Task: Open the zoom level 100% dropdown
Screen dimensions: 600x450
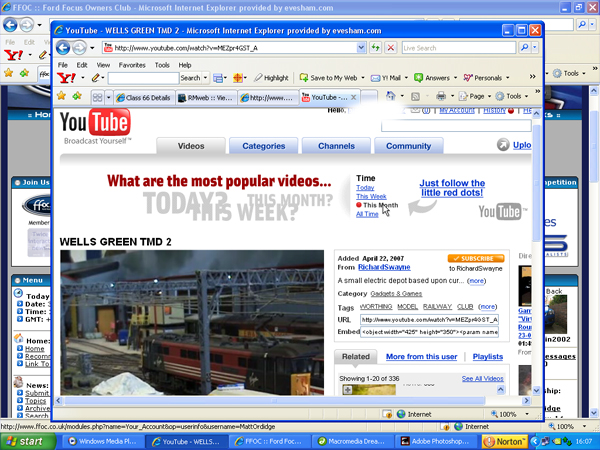Action: tap(527, 414)
